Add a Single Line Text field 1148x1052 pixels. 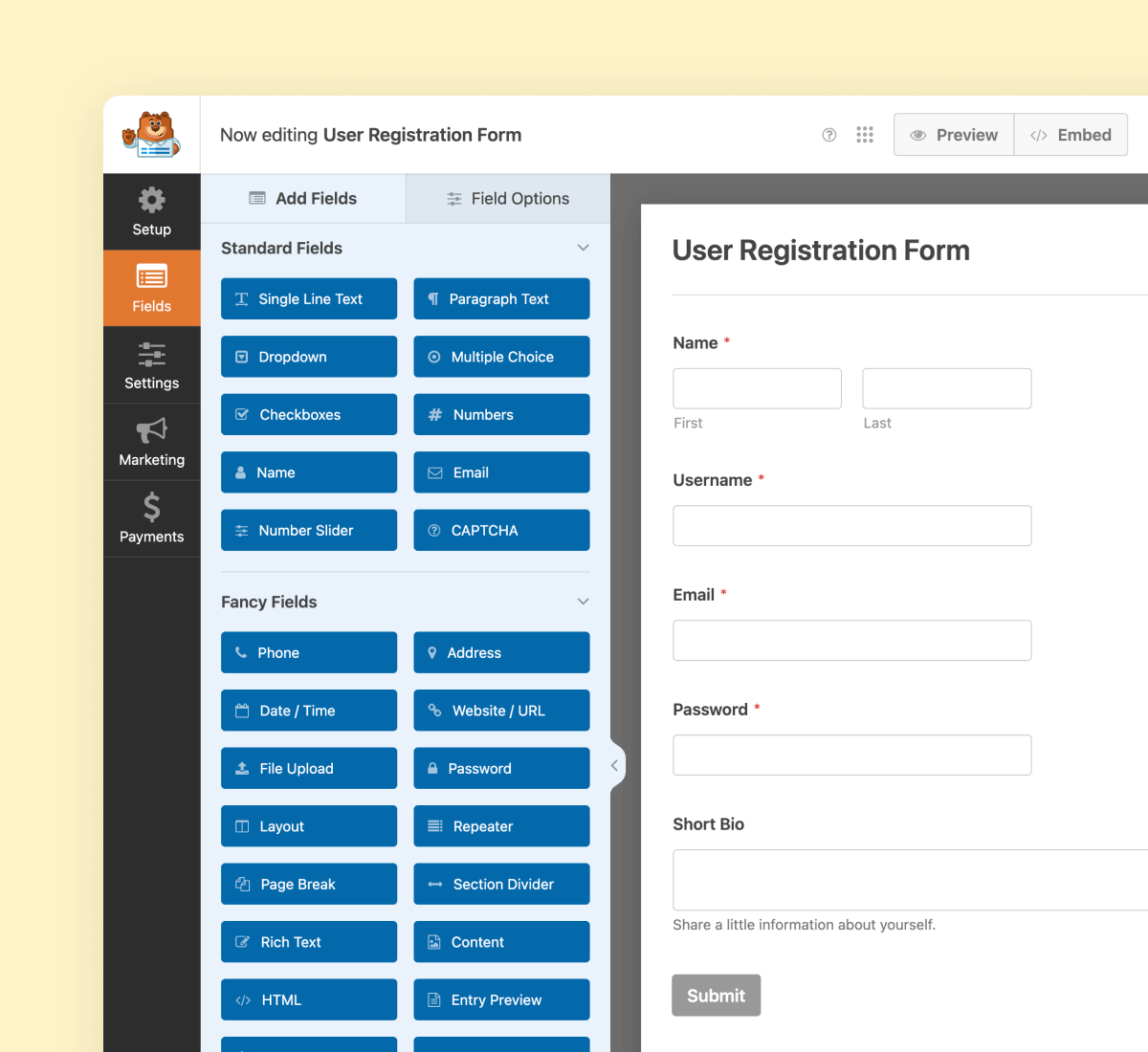click(x=308, y=298)
